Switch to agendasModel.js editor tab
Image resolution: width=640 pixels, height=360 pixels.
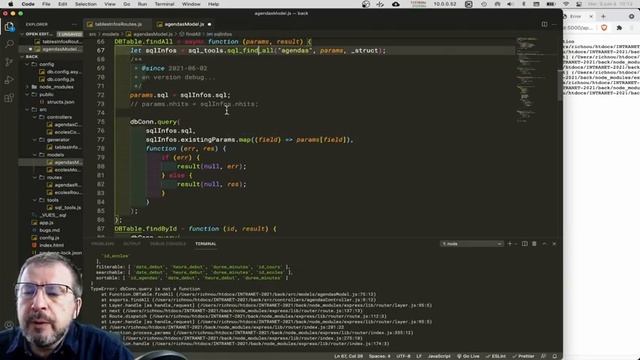coord(184,24)
